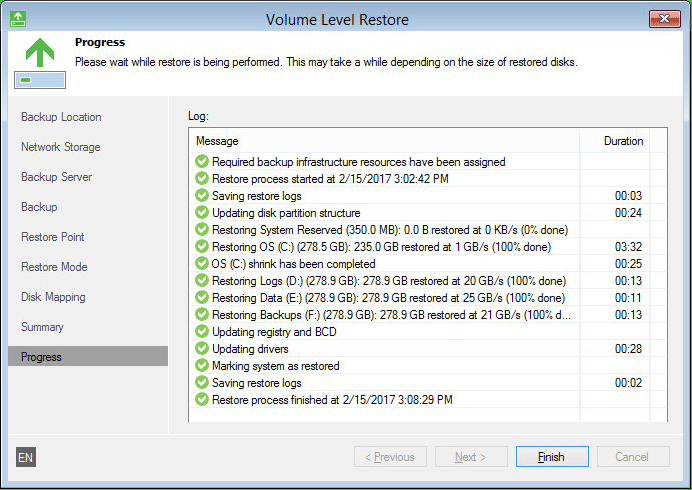Select the Backup Location step

point(61,117)
